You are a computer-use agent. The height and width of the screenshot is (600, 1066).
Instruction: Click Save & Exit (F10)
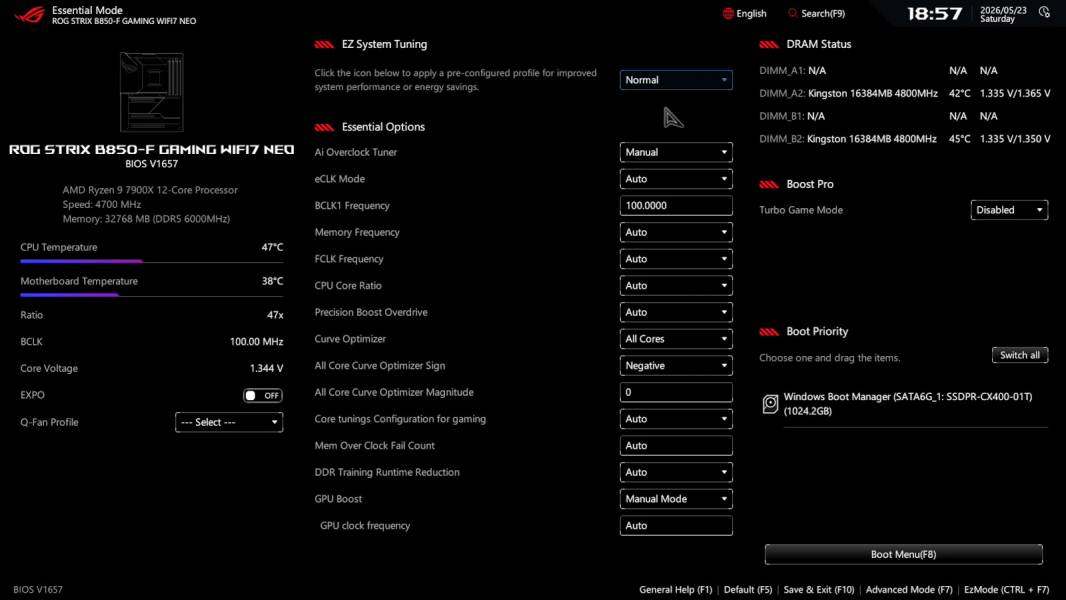(819, 590)
